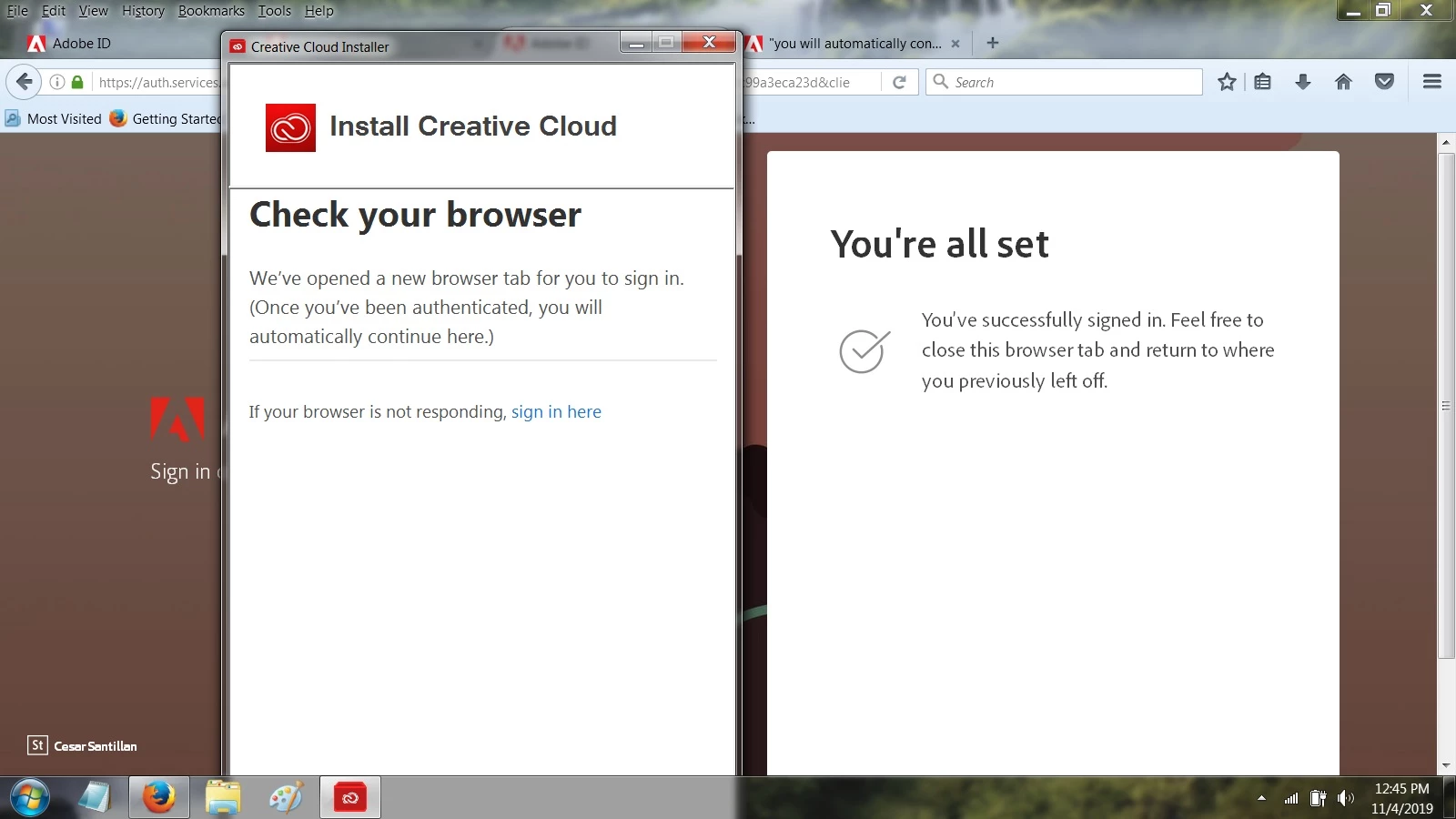The image size is (1456, 819).
Task: Open the Bookmarks menu
Action: click(211, 11)
